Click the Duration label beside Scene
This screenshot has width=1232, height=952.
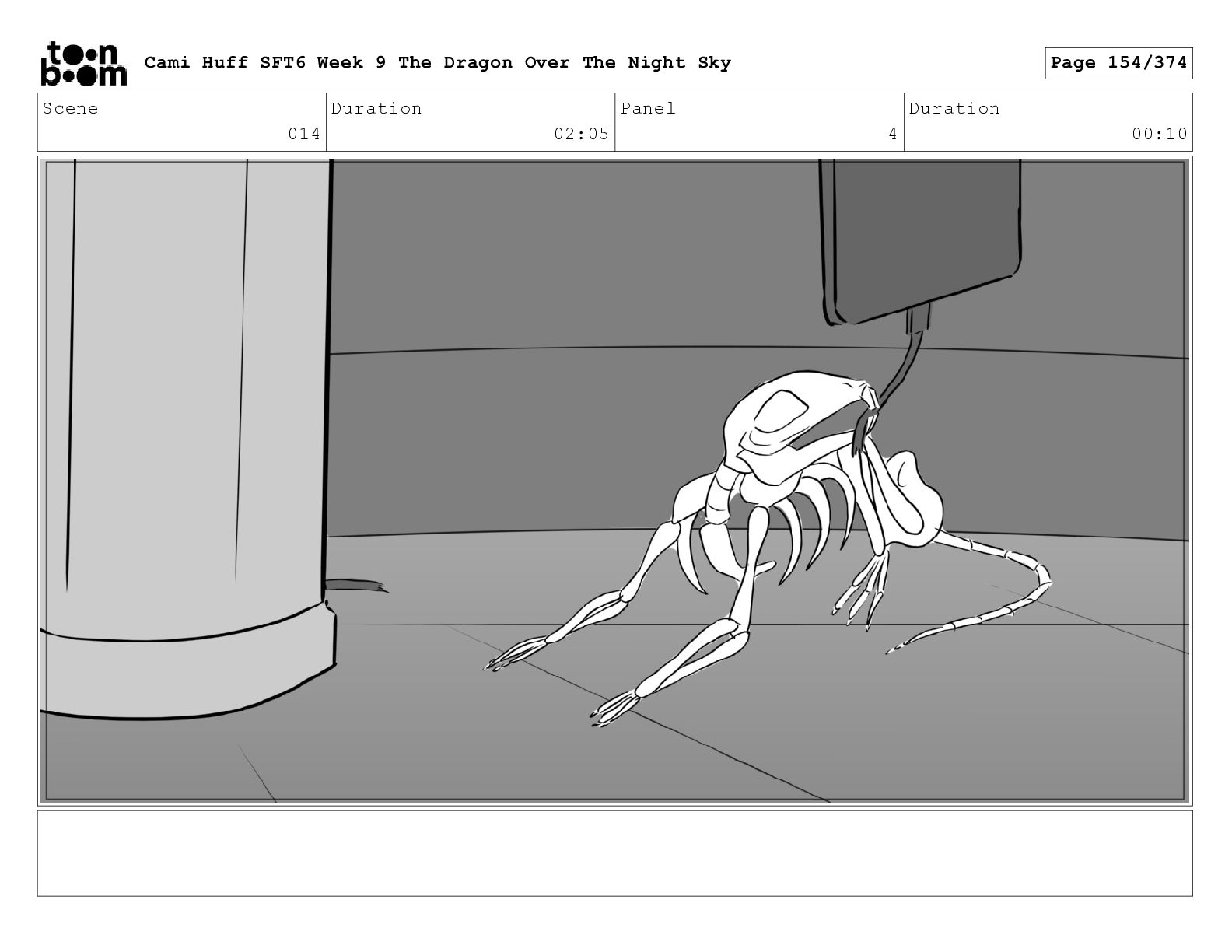tap(376, 108)
